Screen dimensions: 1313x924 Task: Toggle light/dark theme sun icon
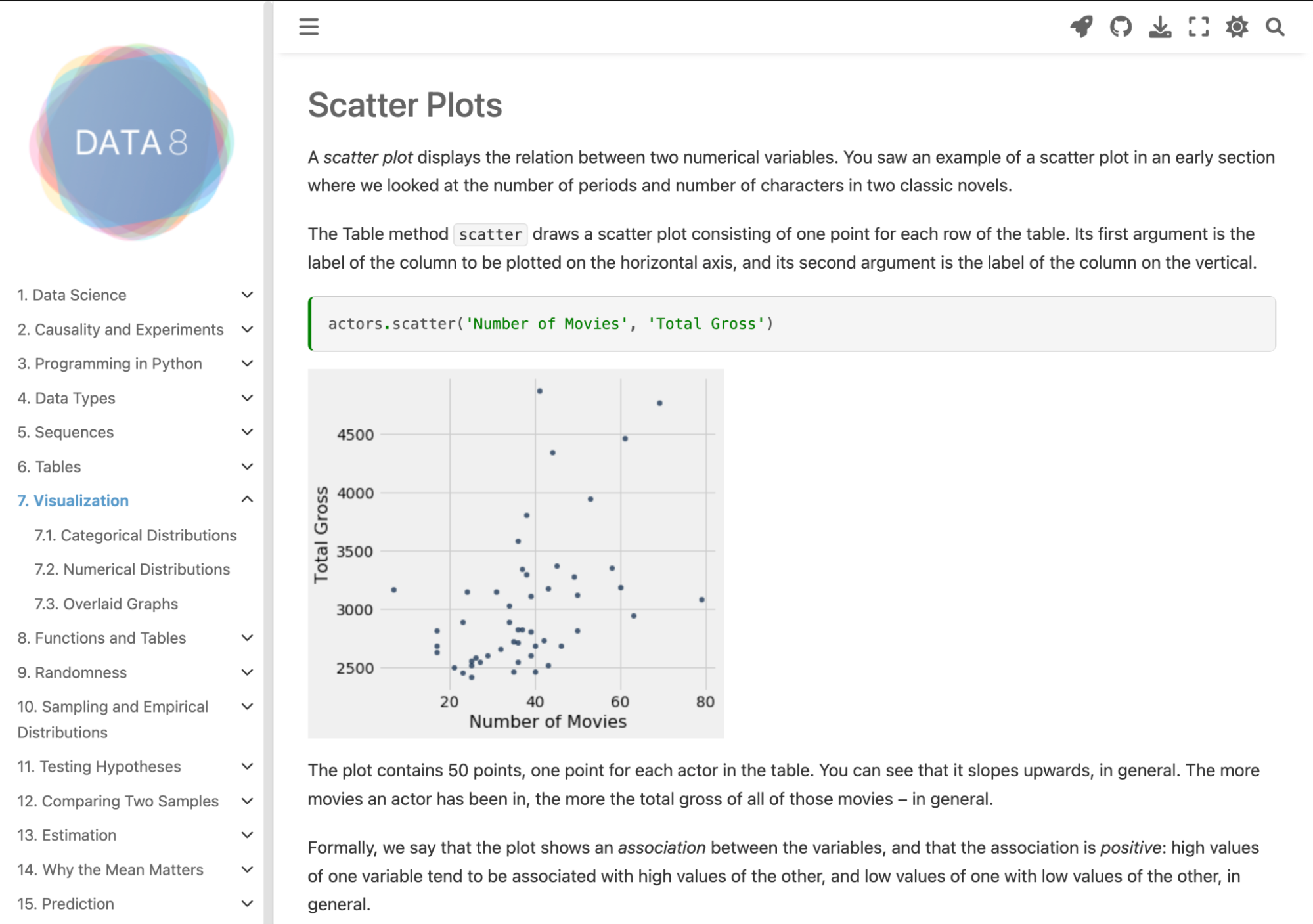coord(1237,27)
